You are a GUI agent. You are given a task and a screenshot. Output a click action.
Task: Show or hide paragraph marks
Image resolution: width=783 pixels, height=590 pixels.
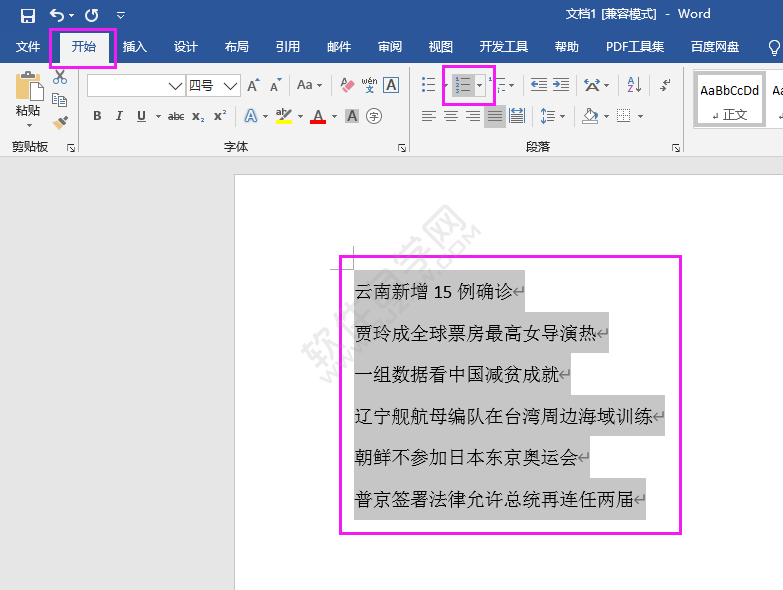[x=665, y=85]
